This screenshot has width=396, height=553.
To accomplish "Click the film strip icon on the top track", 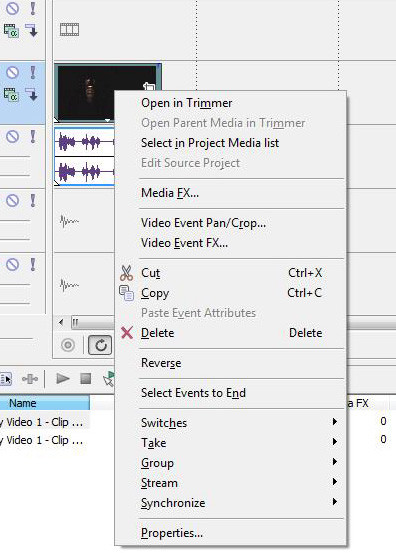I will (x=69, y=30).
